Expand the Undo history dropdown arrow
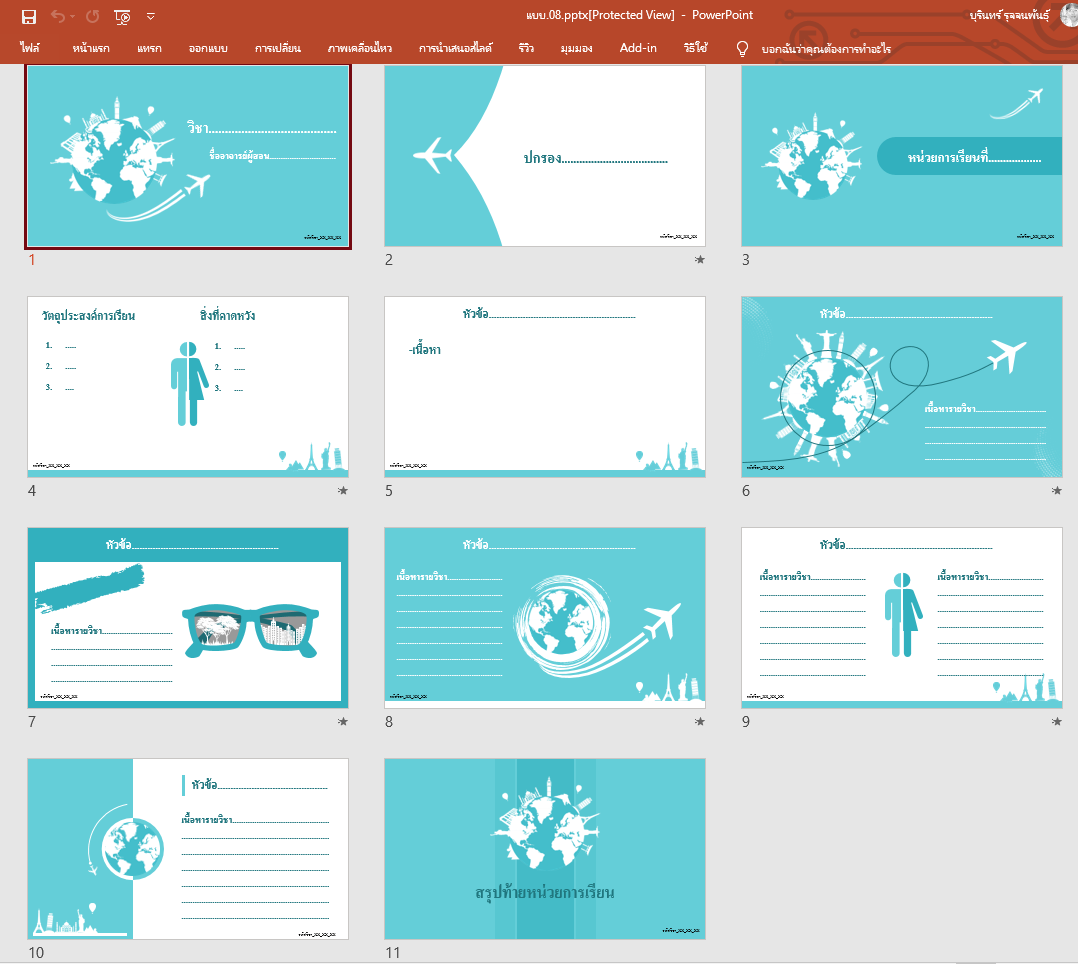1078x964 pixels. (x=74, y=16)
